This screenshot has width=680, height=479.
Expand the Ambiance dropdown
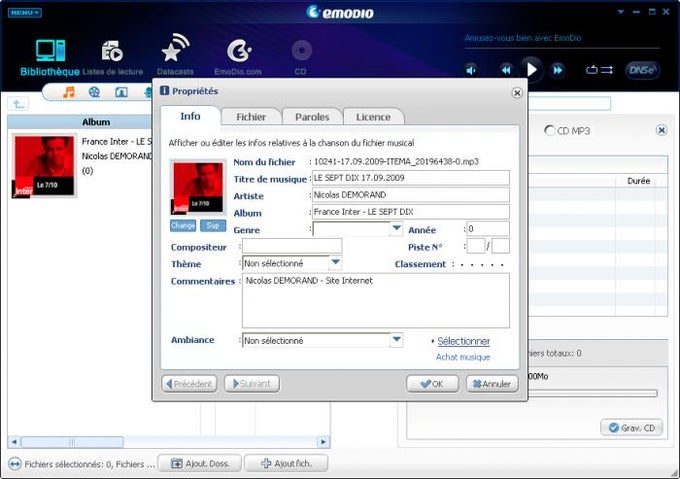[x=396, y=340]
